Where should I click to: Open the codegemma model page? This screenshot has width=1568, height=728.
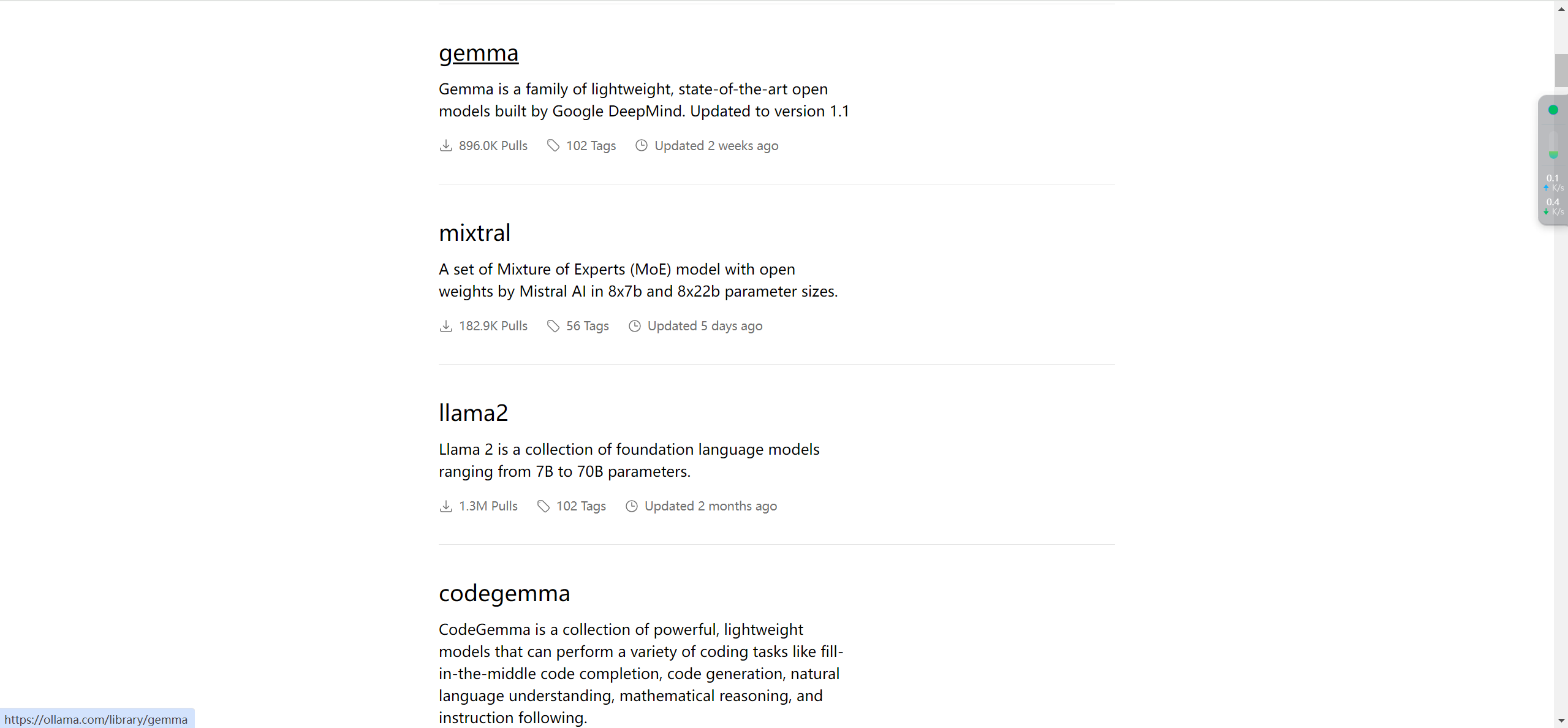pos(504,593)
